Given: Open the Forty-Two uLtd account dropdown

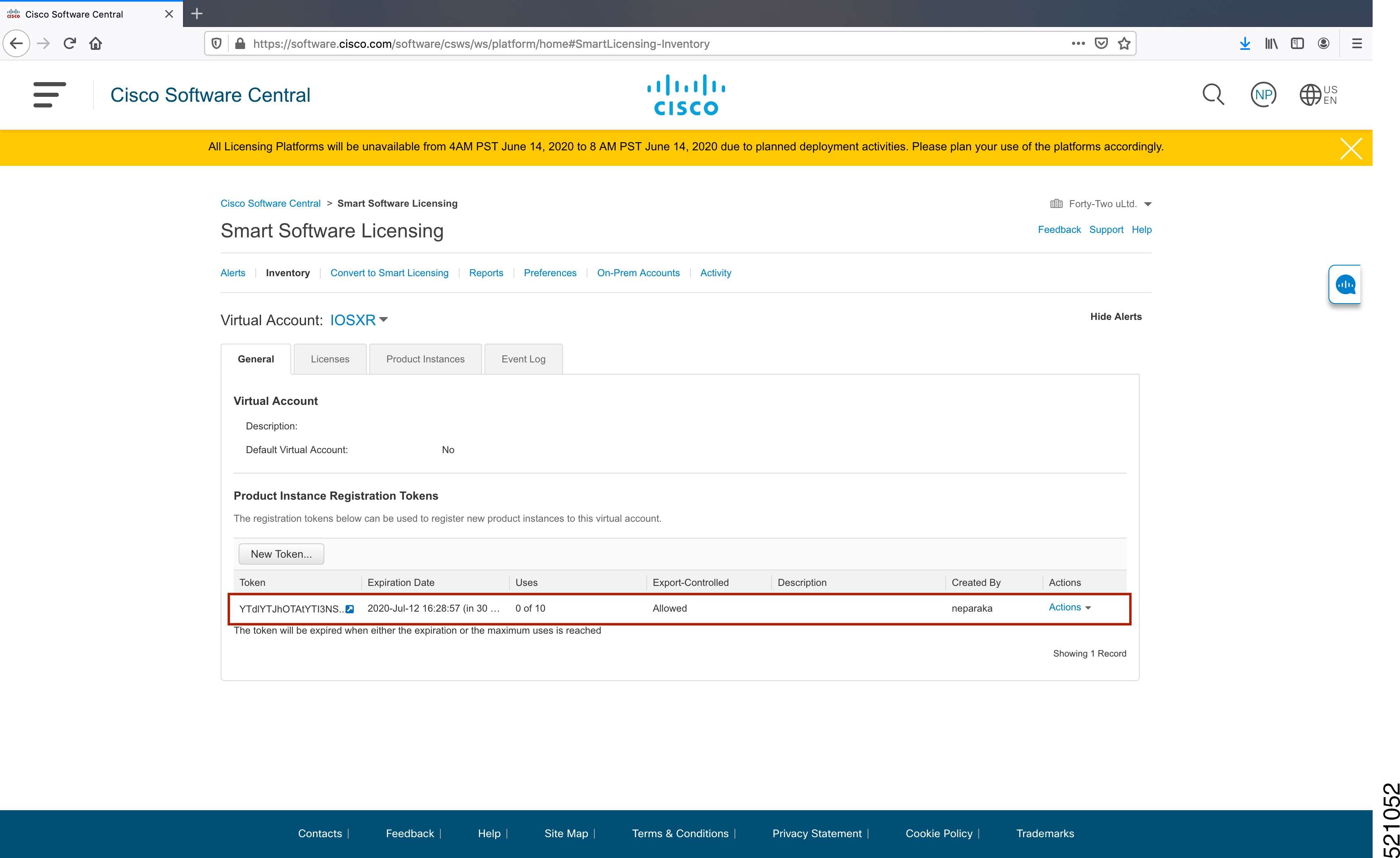Looking at the screenshot, I should tap(1148, 203).
